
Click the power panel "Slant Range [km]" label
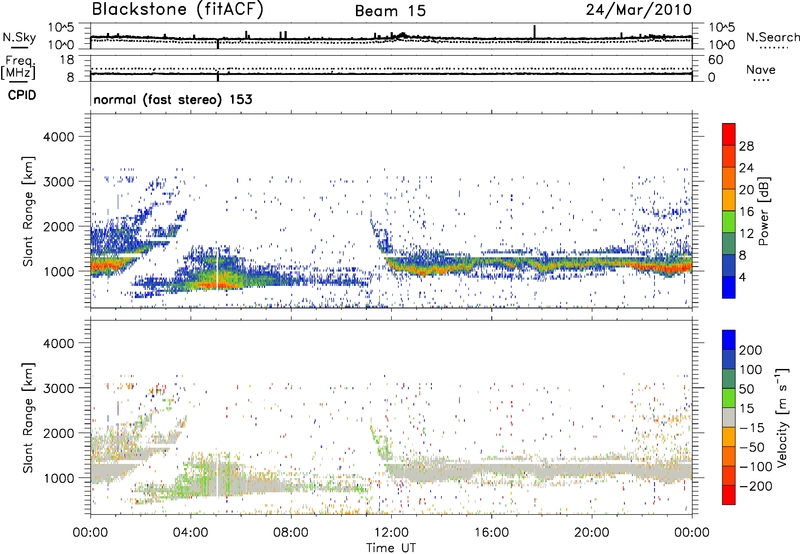tap(29, 211)
